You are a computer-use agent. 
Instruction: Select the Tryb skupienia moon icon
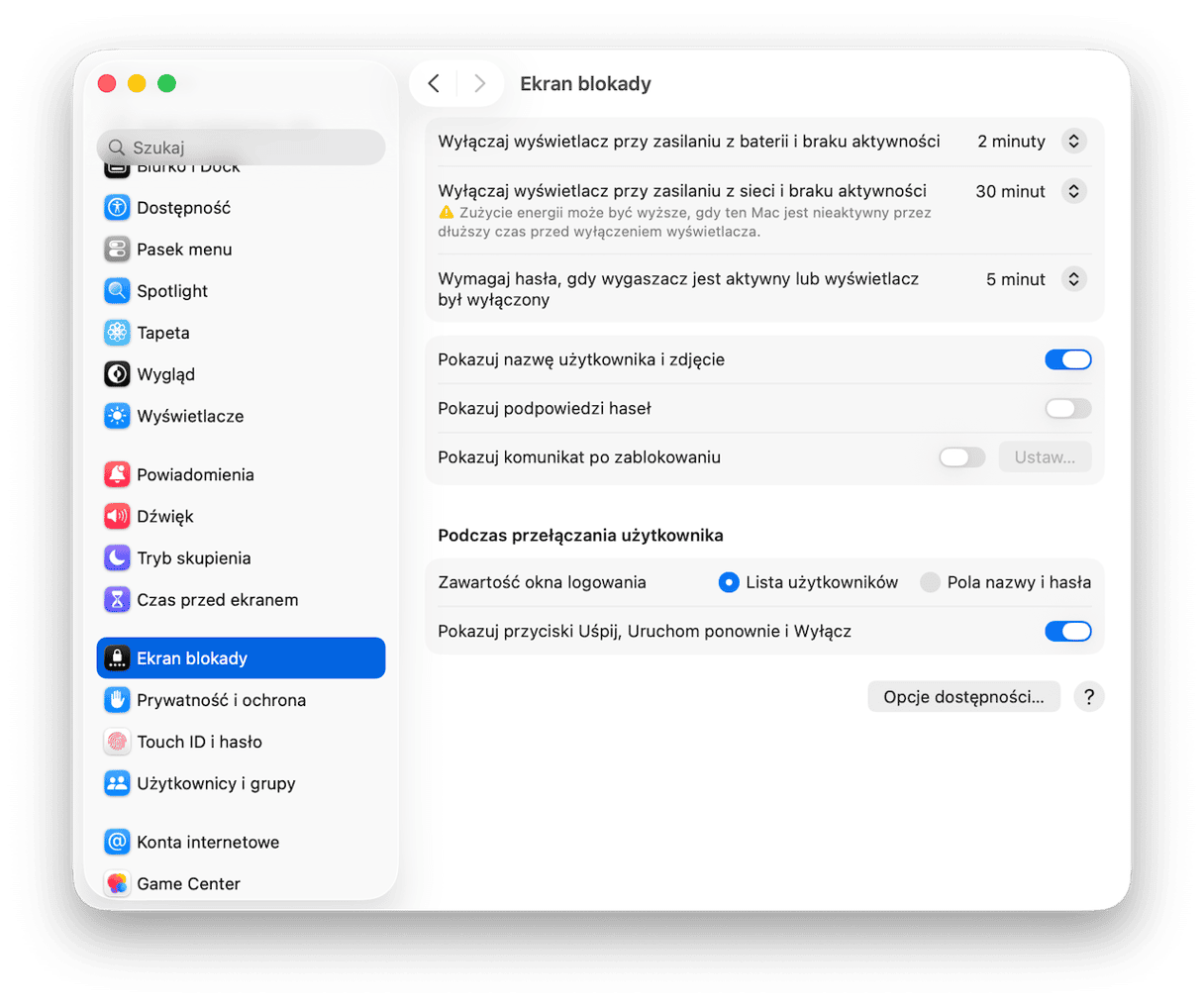click(117, 557)
